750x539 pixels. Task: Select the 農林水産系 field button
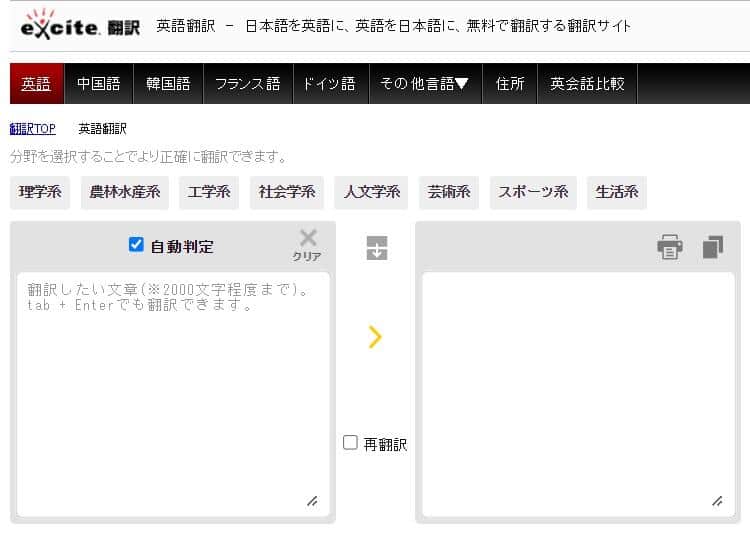(x=125, y=192)
